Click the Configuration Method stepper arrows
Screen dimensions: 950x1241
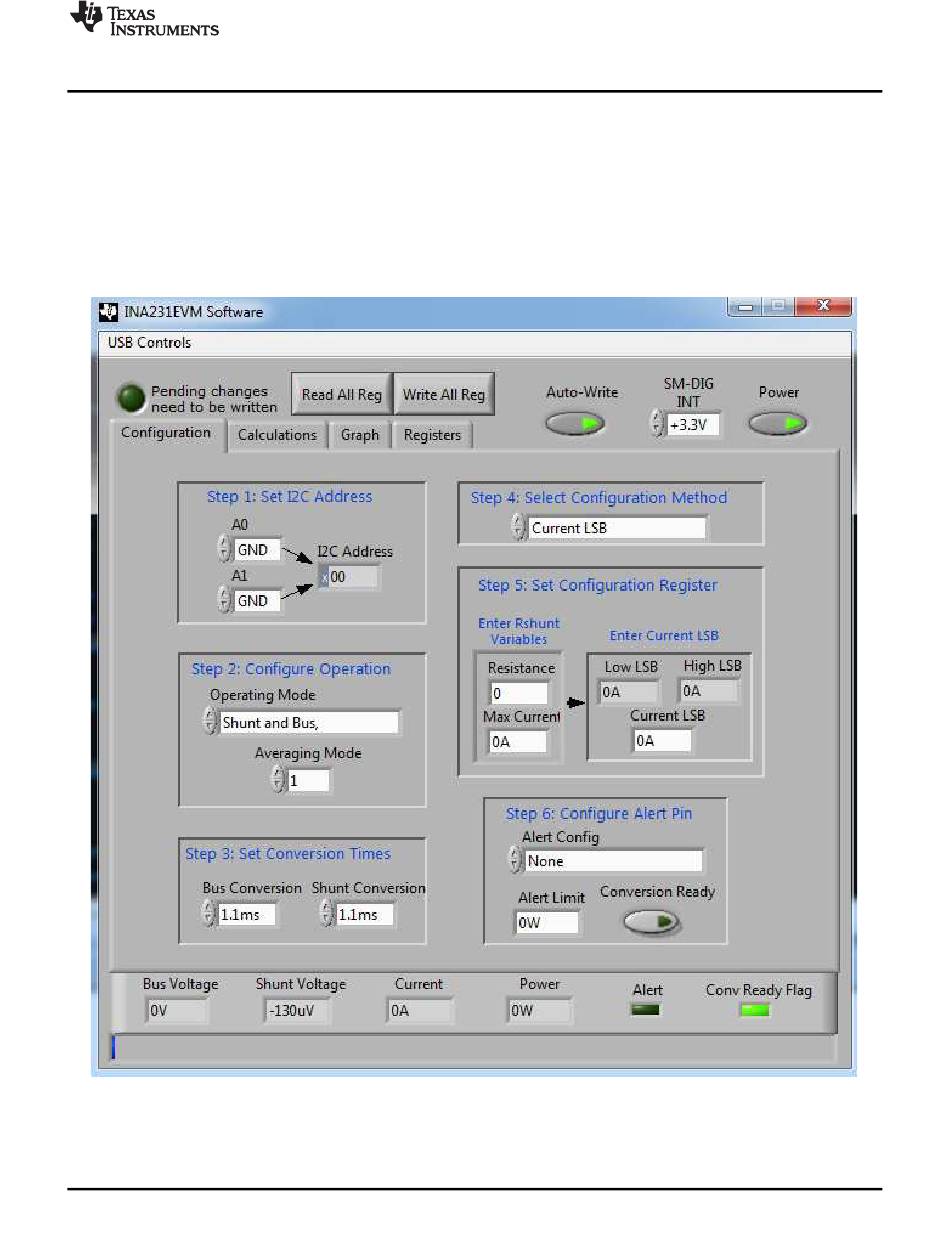click(x=518, y=527)
